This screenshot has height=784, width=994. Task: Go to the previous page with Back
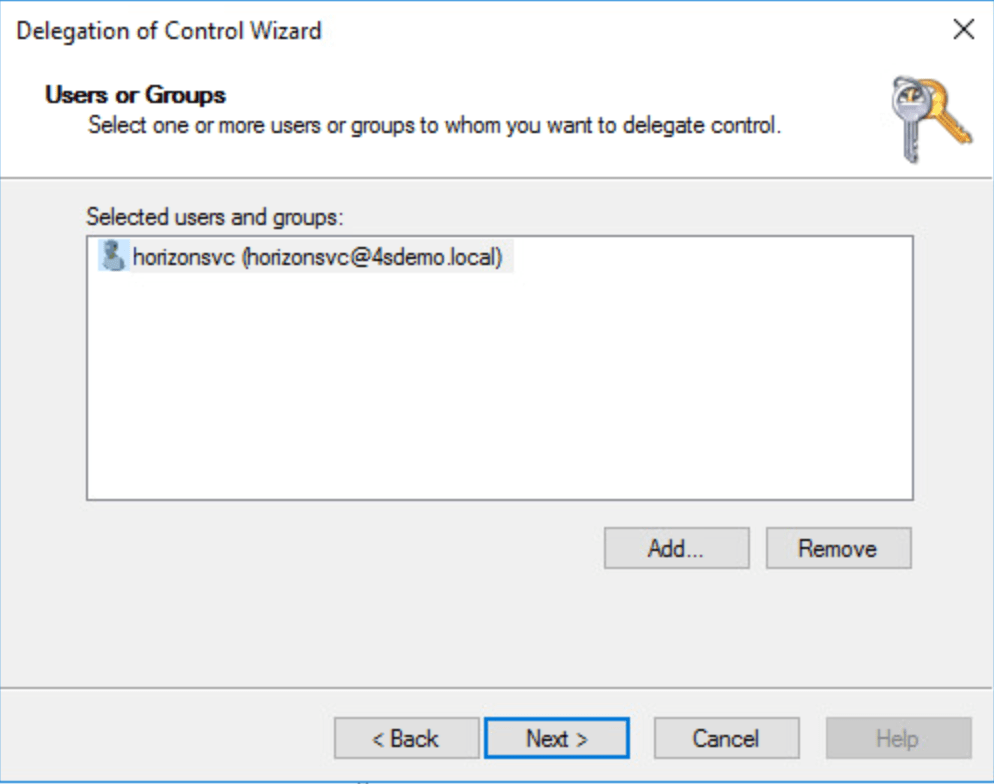point(405,739)
